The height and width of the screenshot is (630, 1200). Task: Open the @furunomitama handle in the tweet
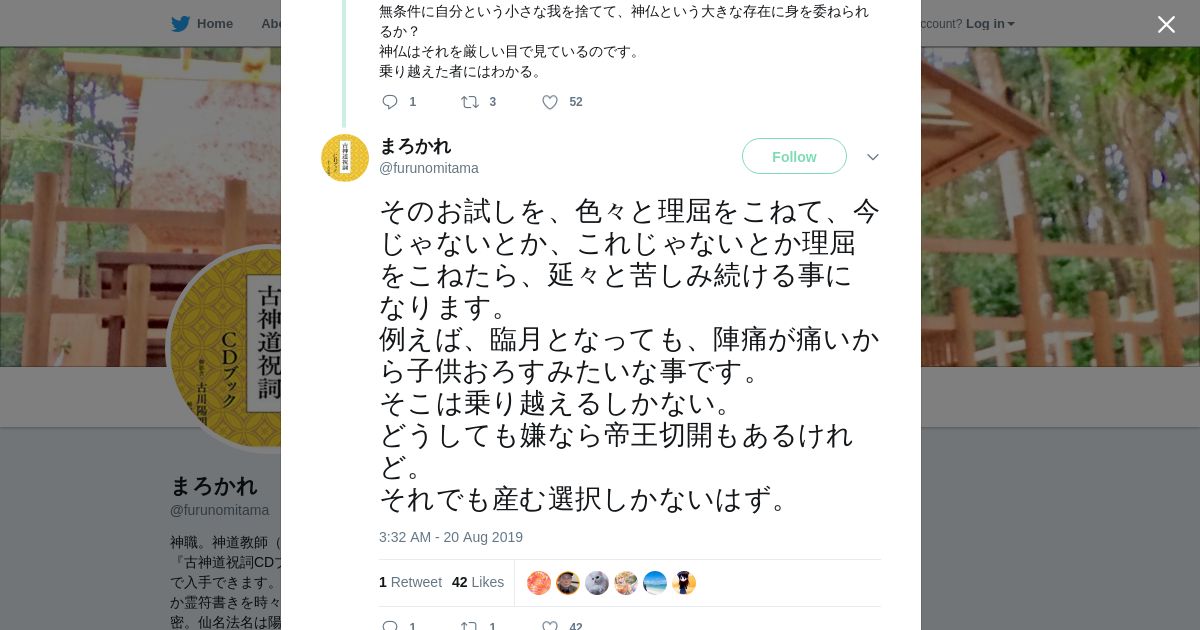click(x=429, y=168)
